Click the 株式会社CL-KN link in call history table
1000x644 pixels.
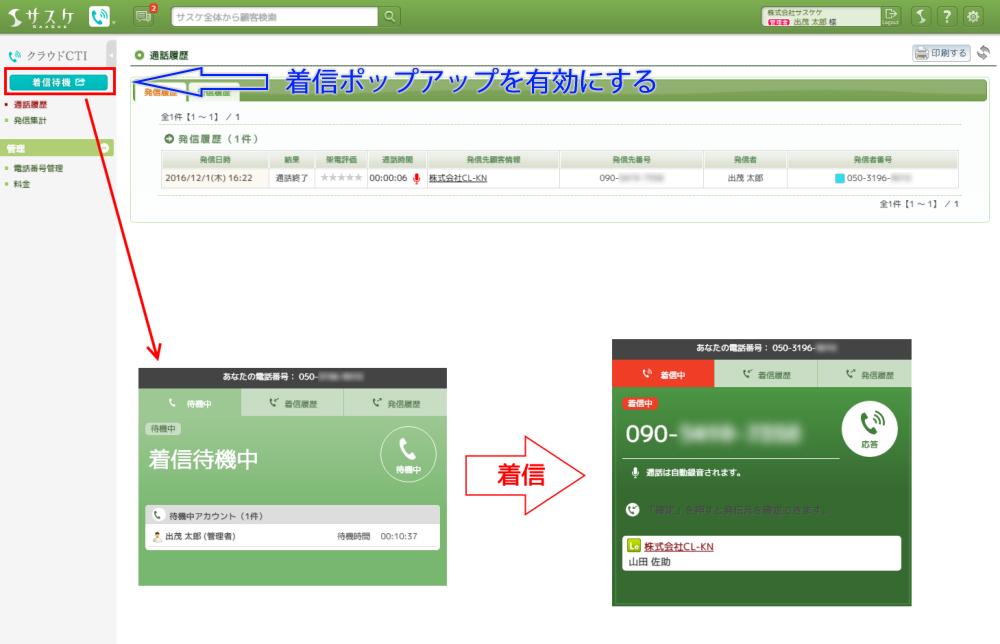pyautogui.click(x=457, y=178)
